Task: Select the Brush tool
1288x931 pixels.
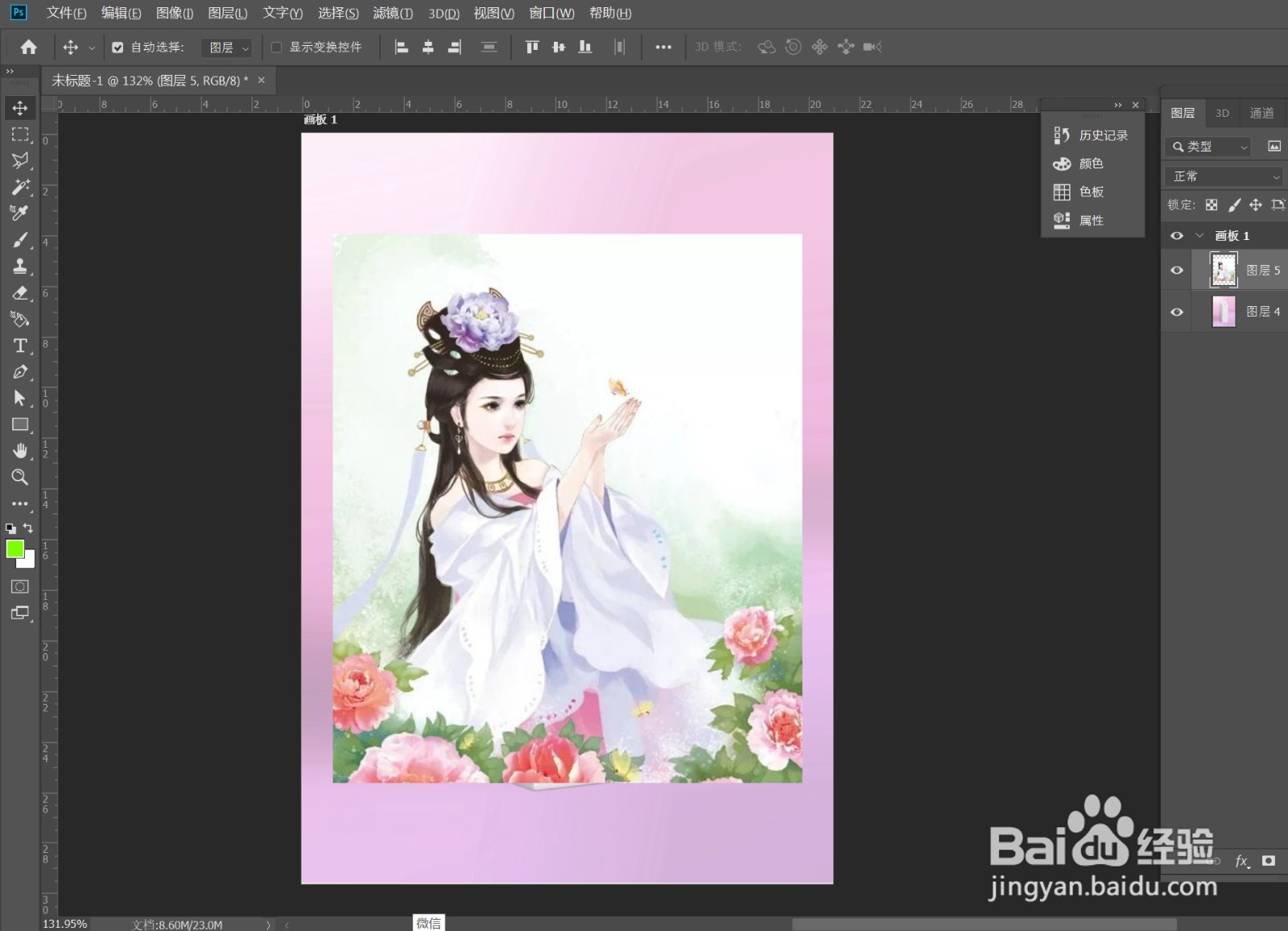Action: 20,240
